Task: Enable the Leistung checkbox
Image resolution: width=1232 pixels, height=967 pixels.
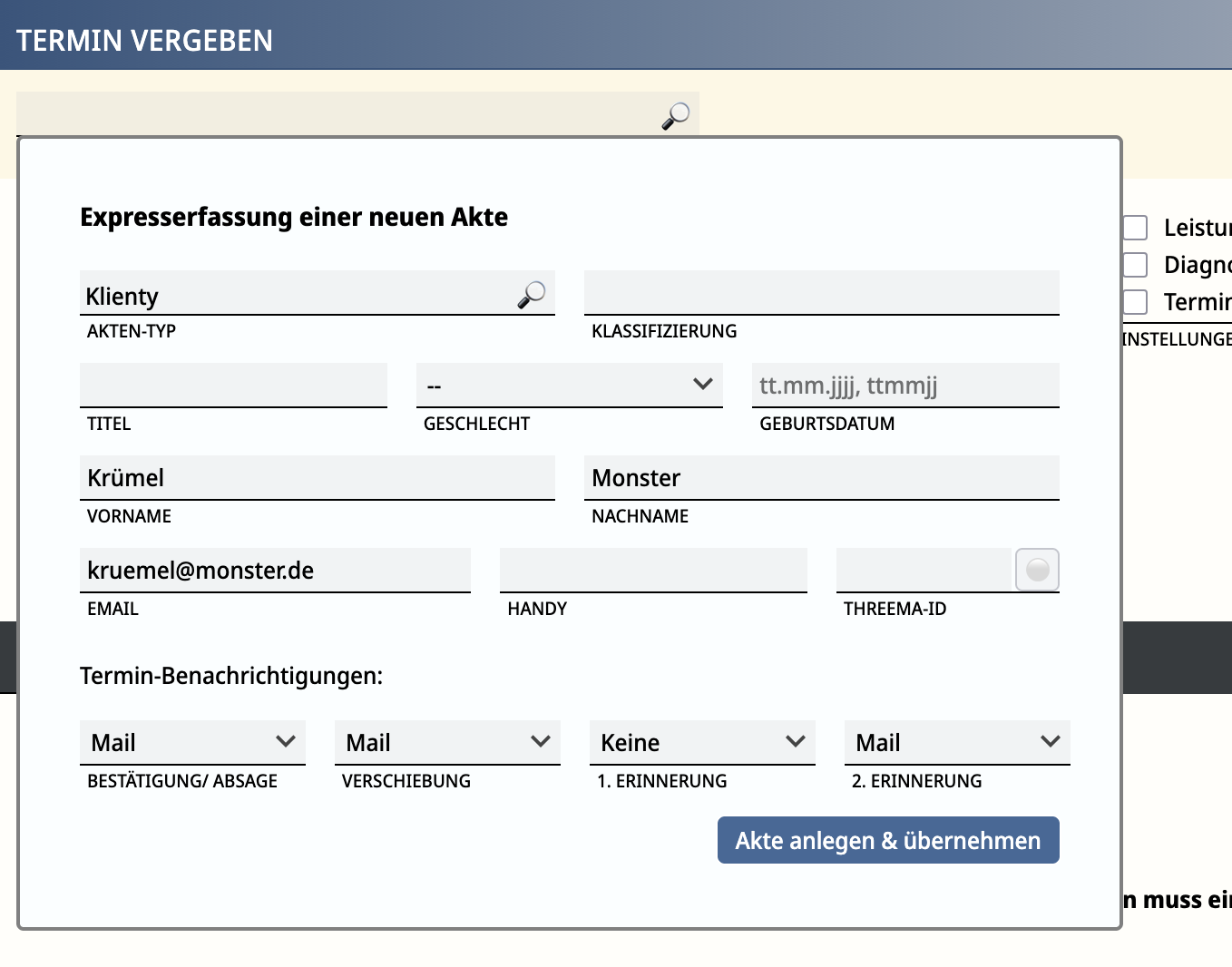Action: coord(1135,228)
